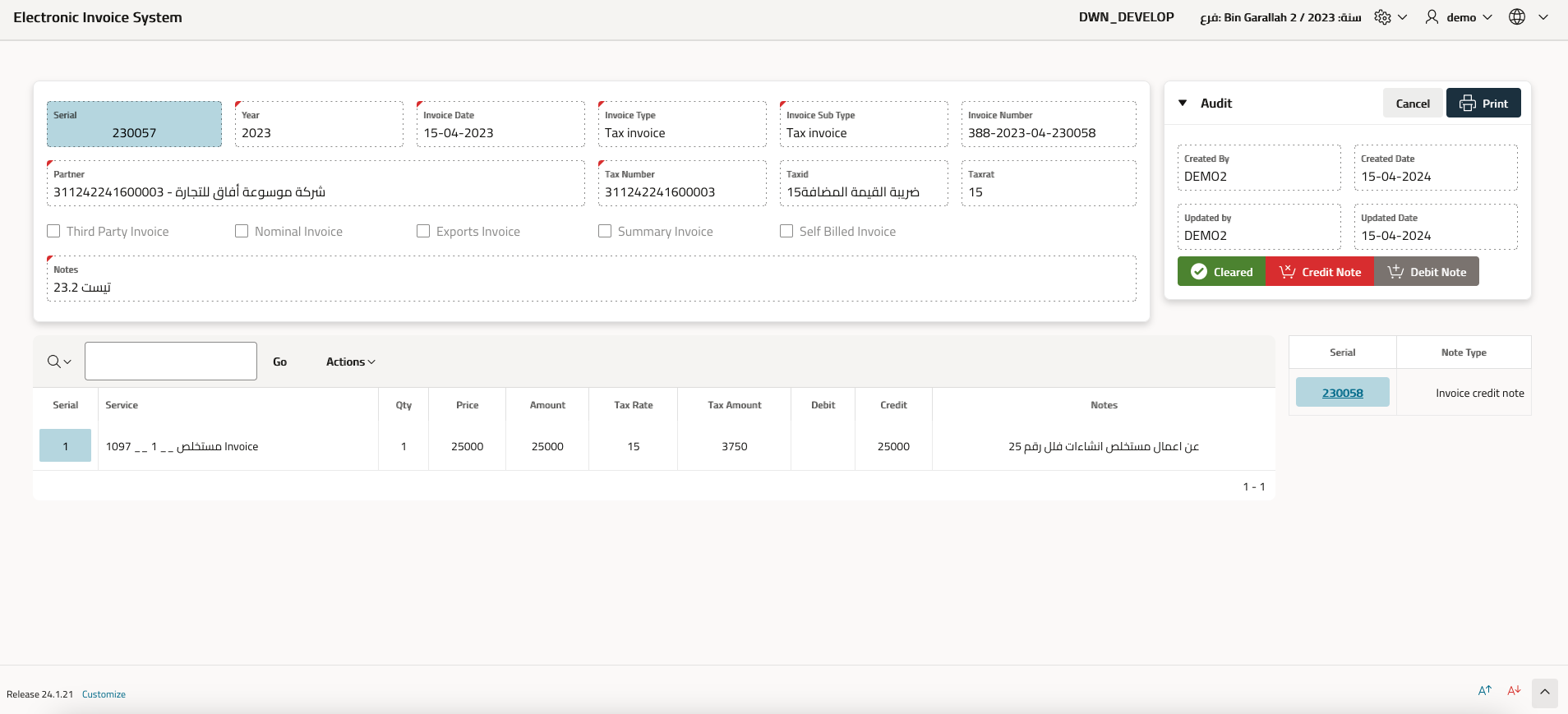Click the DWN_DEVELOP label in header
The image size is (1568, 714).
1127,17
